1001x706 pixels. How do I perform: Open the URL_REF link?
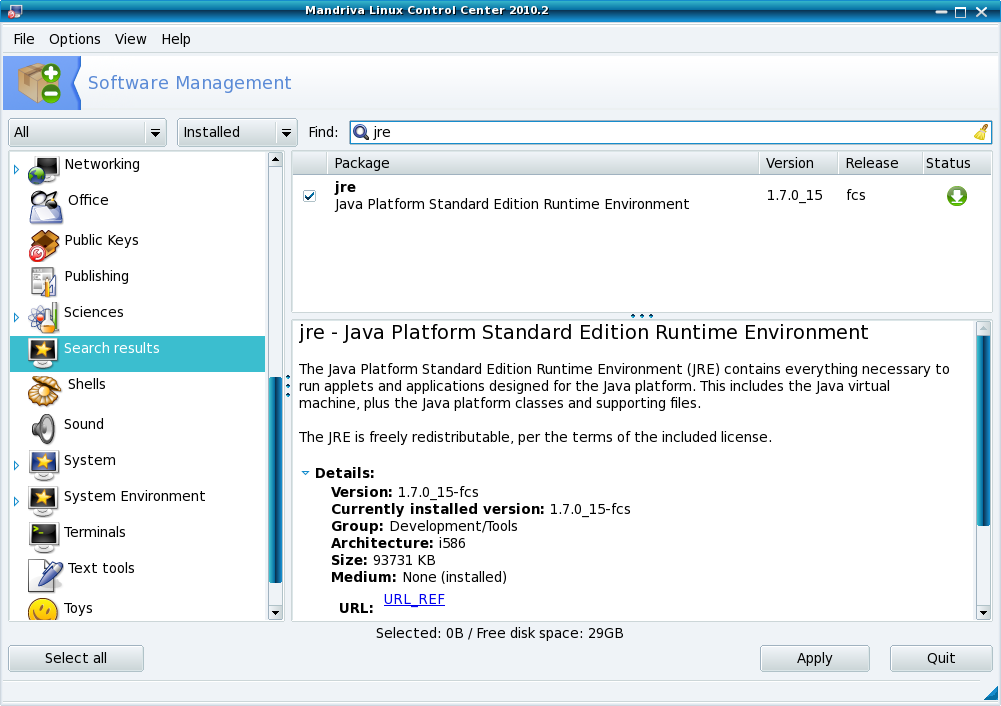tap(414, 599)
